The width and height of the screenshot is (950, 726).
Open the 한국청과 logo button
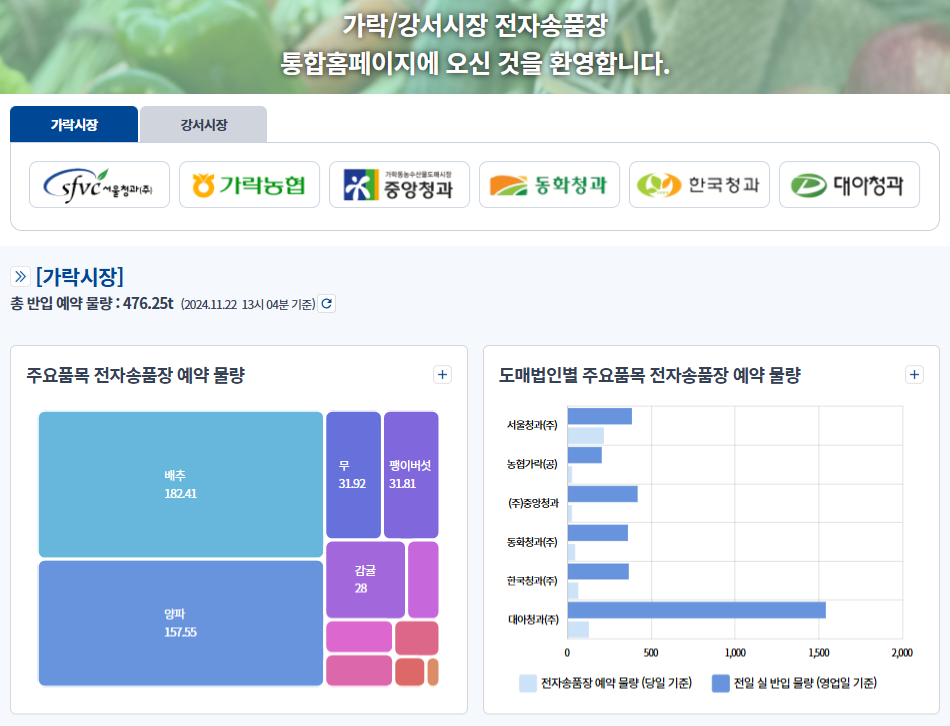pyautogui.click(x=699, y=184)
